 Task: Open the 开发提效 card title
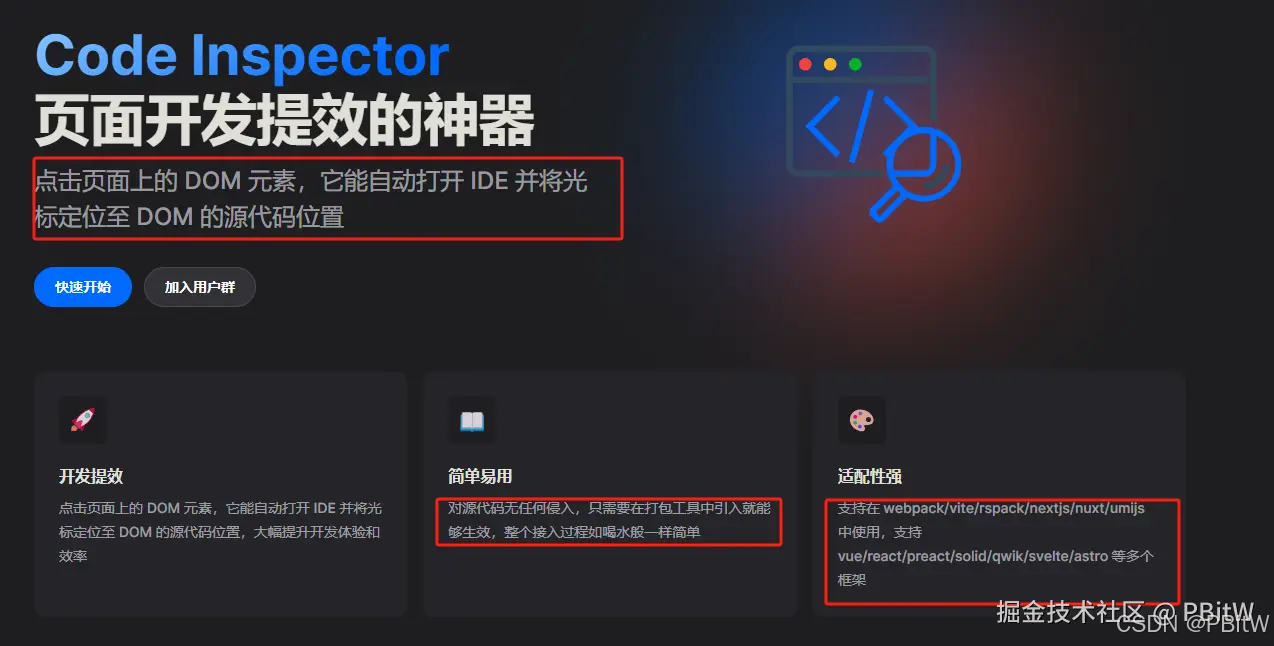(x=91, y=476)
